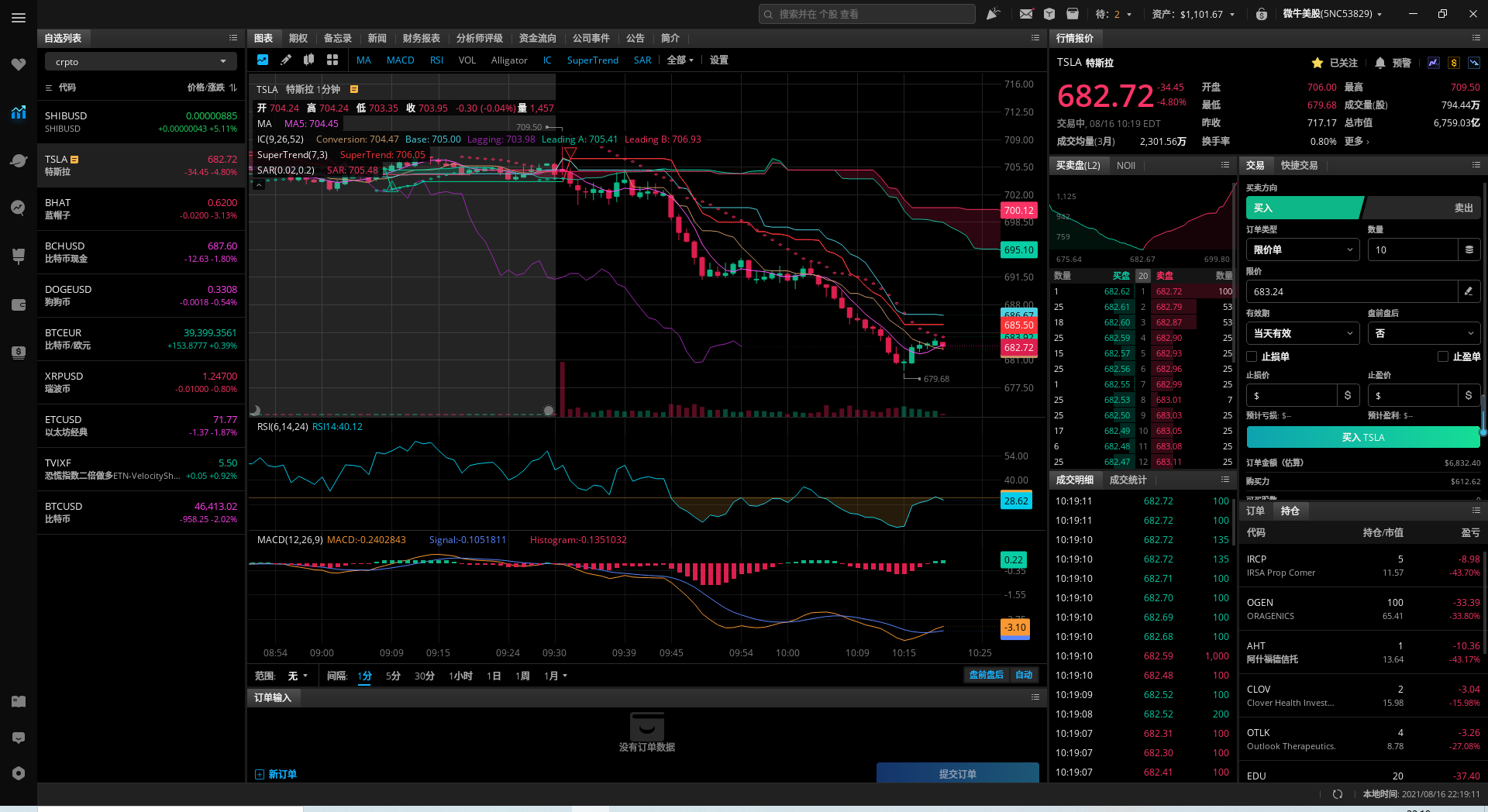The width and height of the screenshot is (1488, 812).
Task: Open the feedback message sidebar icon
Action: 19,738
